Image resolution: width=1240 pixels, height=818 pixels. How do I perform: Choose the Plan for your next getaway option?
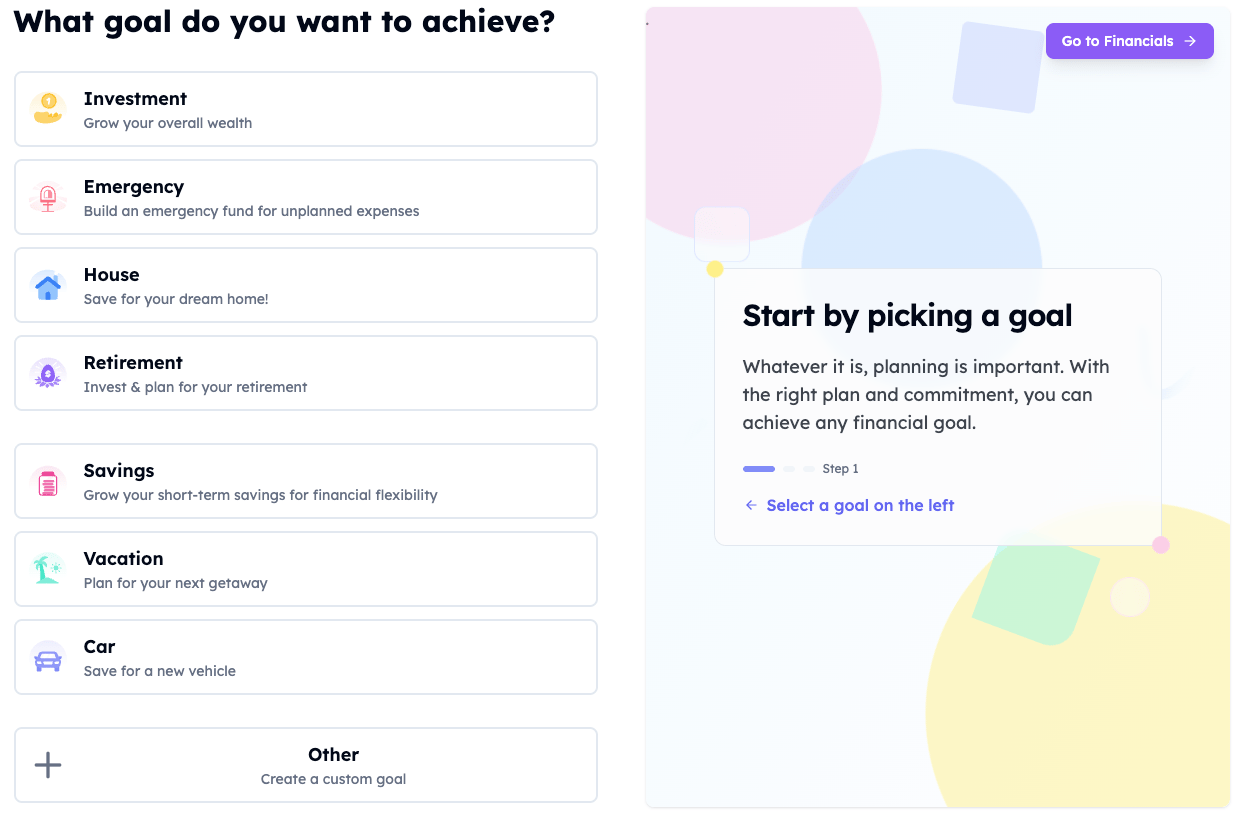(175, 583)
